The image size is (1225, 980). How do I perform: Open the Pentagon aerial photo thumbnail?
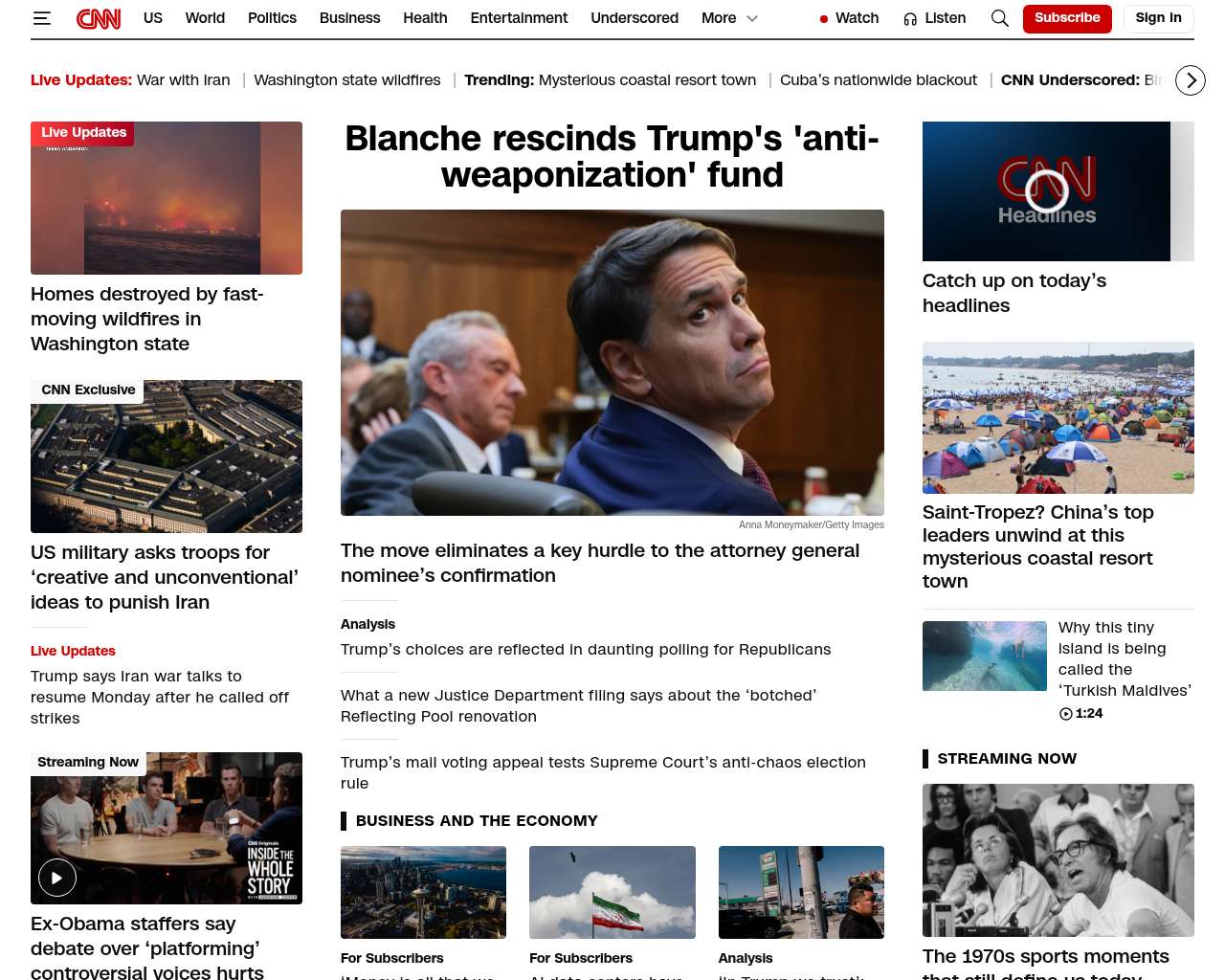167,457
